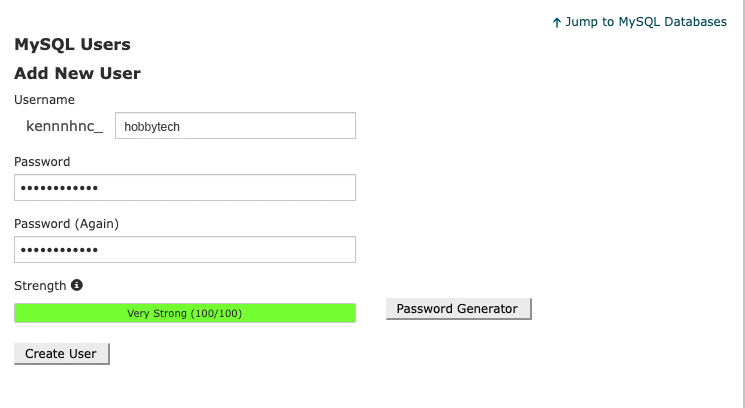Select the Password (Again) confirmation field
This screenshot has width=745, height=408.
point(185,250)
